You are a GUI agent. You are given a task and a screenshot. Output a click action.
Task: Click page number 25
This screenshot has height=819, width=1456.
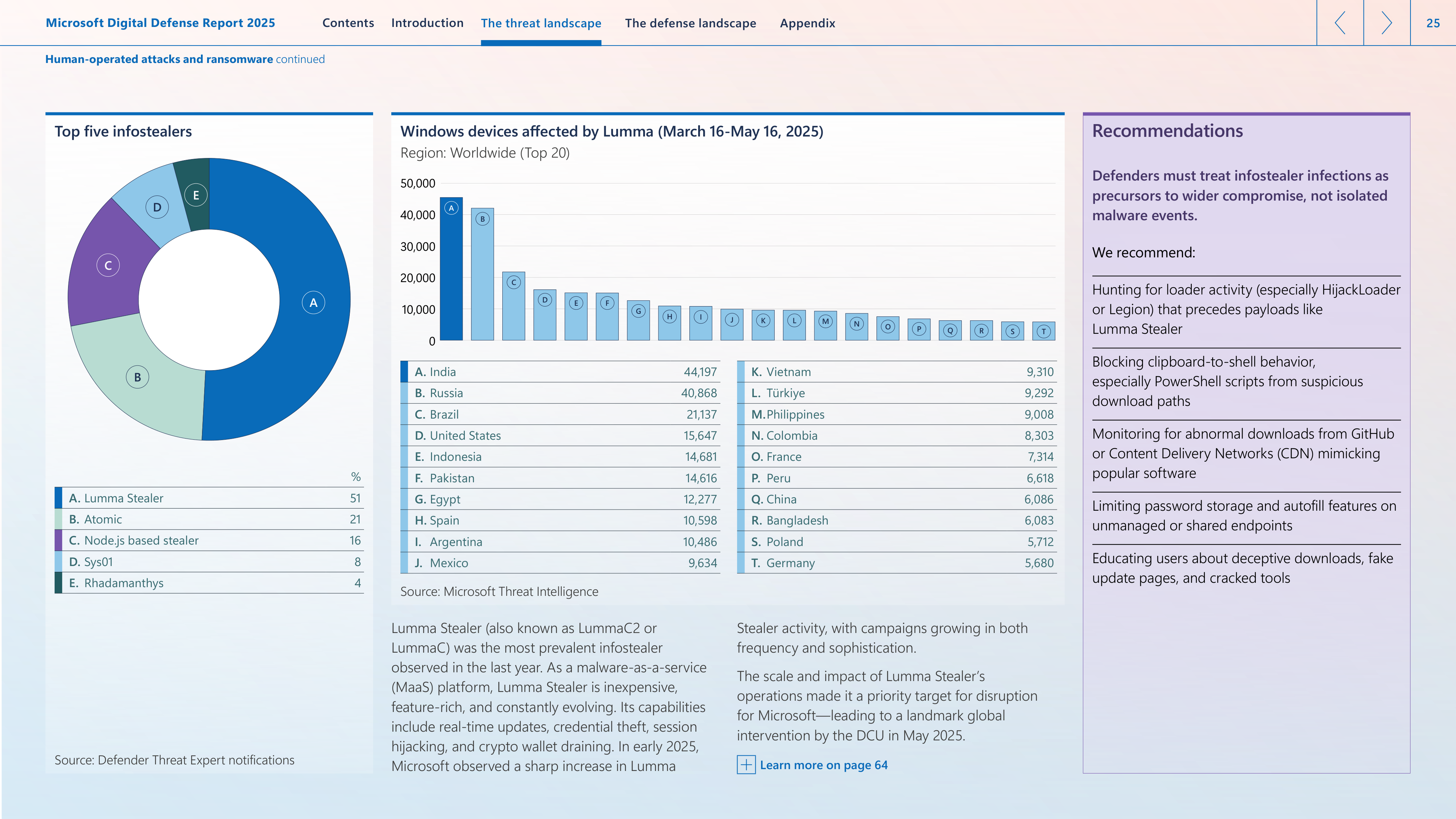click(1433, 23)
